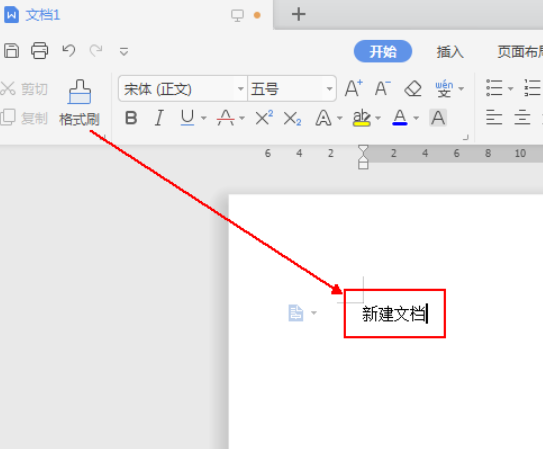Image resolution: width=543 pixels, height=449 pixels.
Task: Click the monitor display icon in document tab
Action: [x=237, y=15]
